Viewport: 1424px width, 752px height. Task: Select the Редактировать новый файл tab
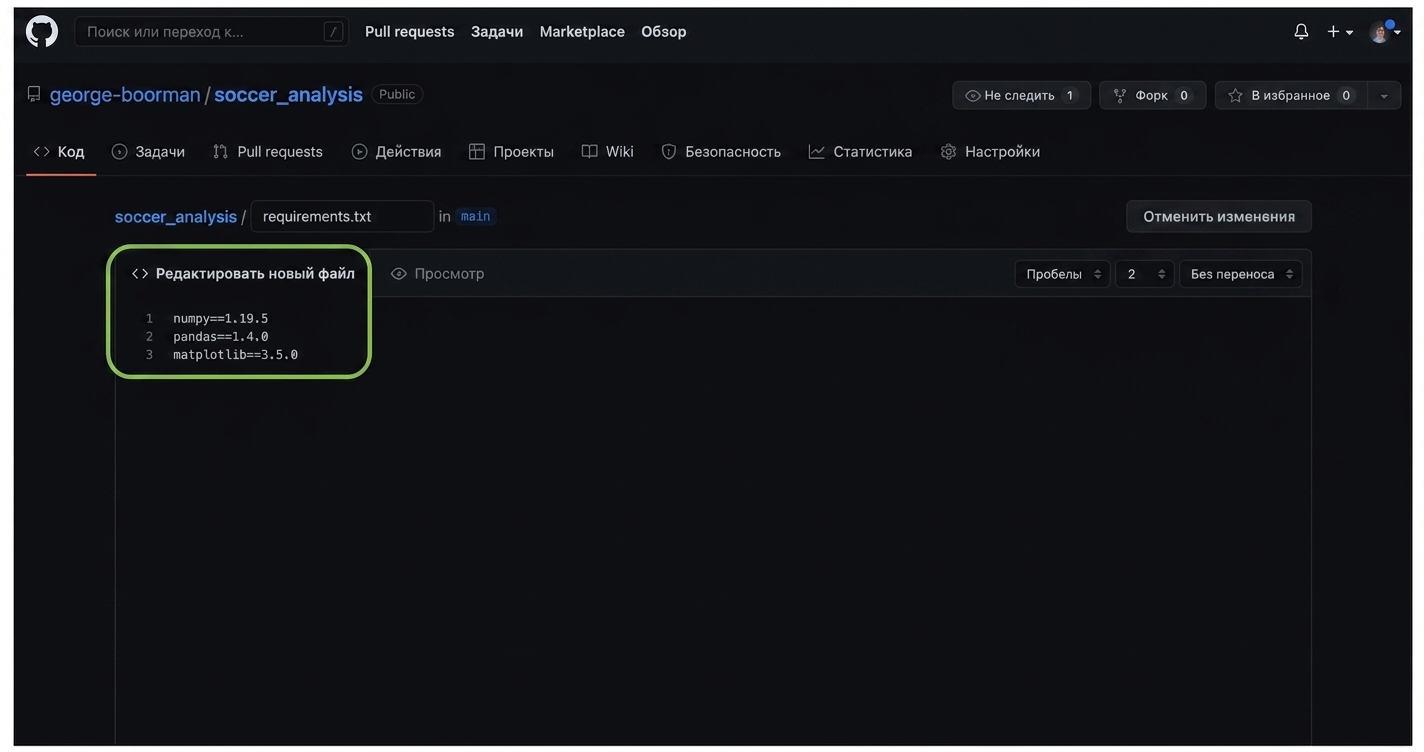click(243, 274)
